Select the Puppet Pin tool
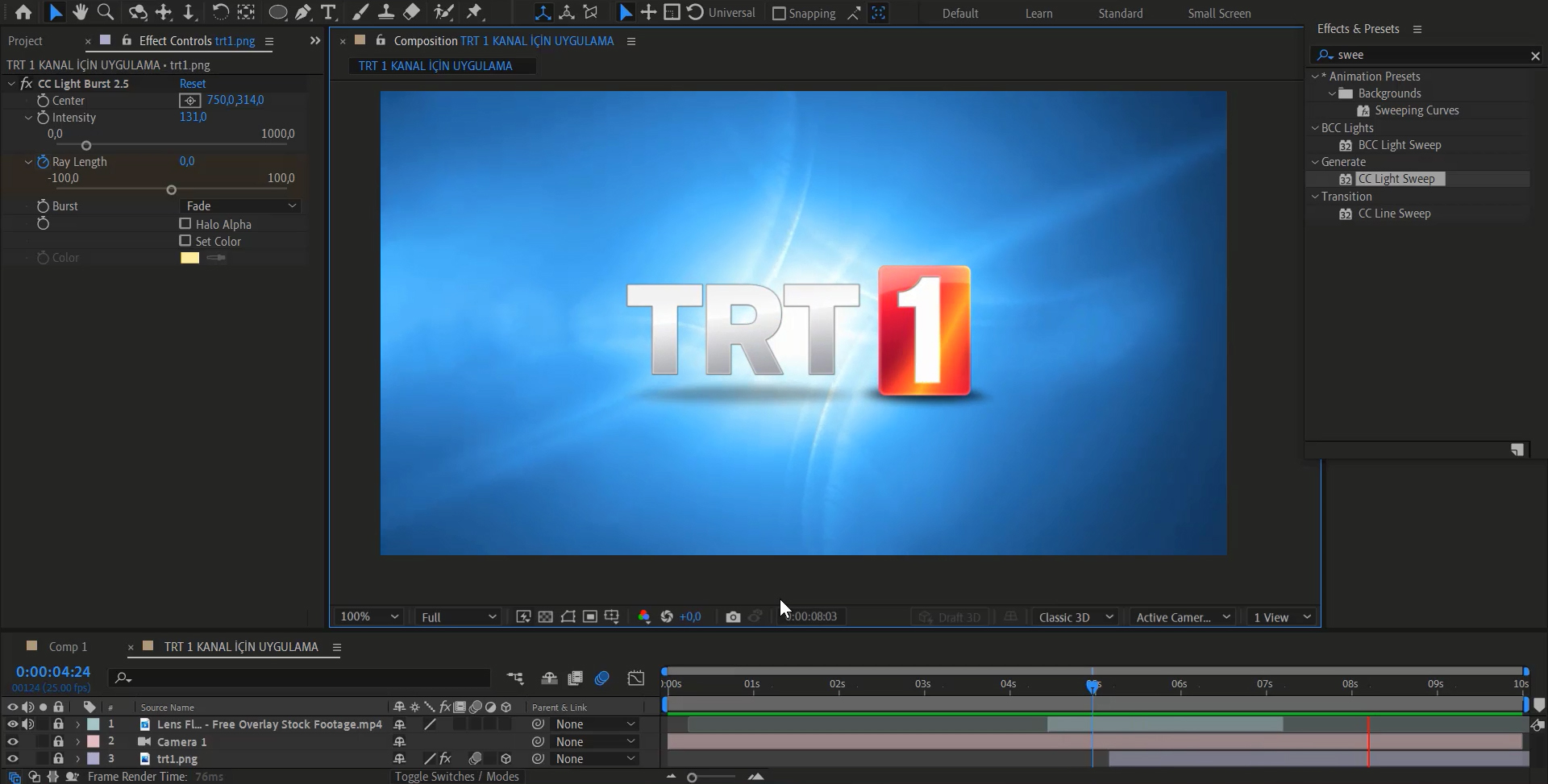 point(474,12)
